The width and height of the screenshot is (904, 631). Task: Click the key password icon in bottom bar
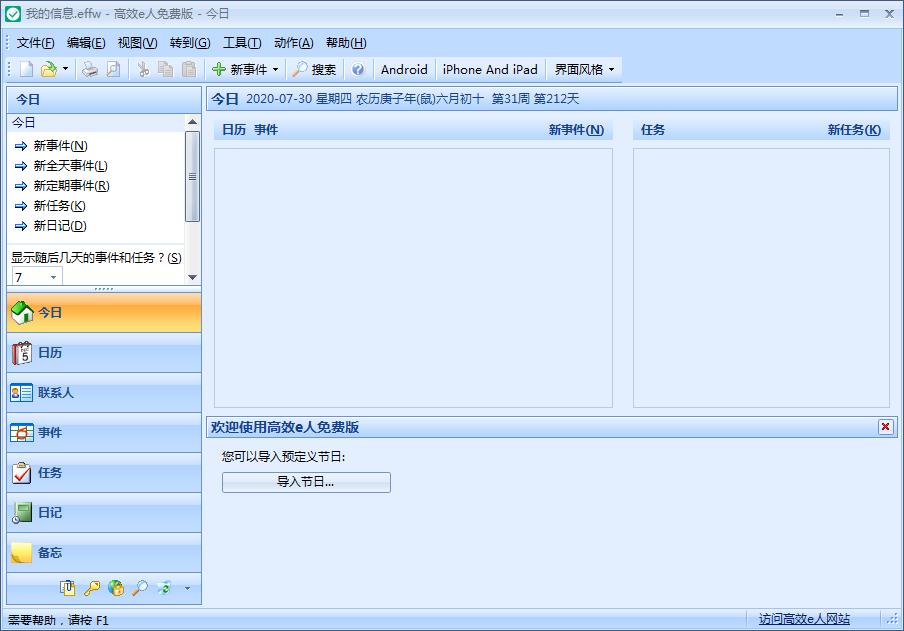[x=92, y=588]
